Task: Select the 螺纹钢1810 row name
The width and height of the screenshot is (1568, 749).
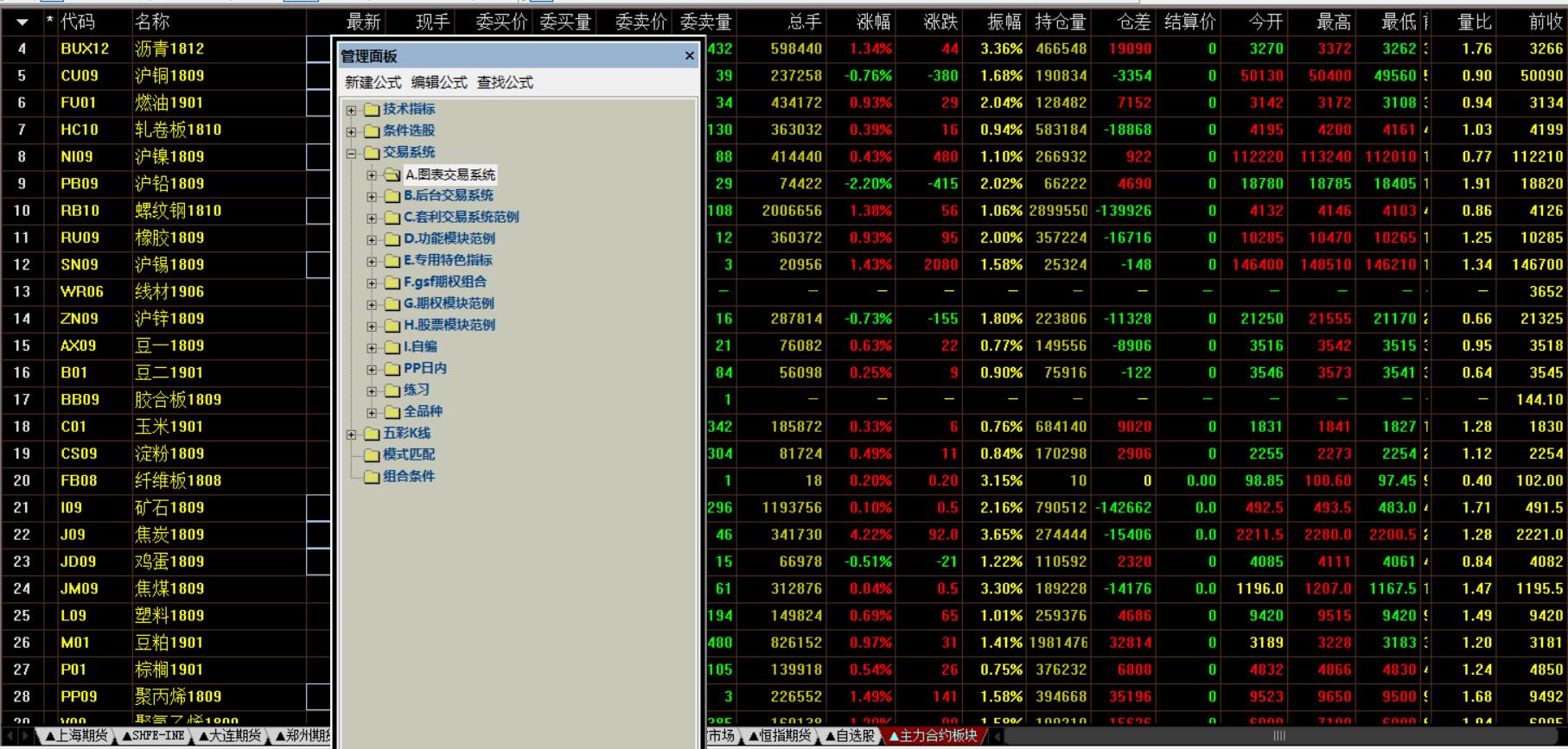Action: pyautogui.click(x=178, y=211)
